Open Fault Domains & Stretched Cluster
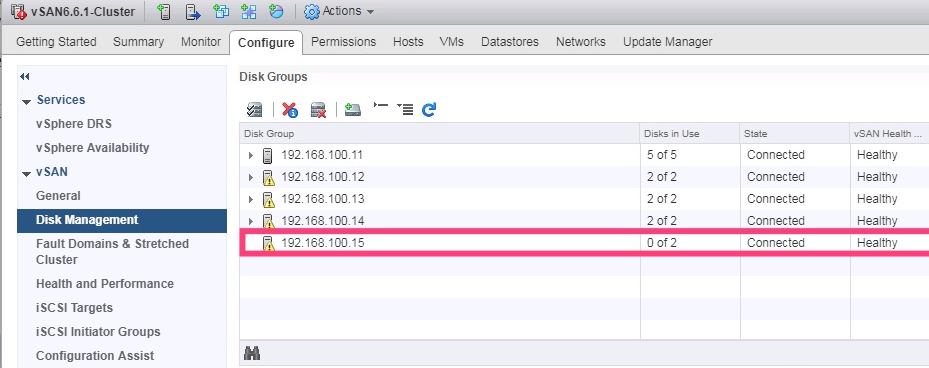This screenshot has width=929, height=368. click(113, 251)
